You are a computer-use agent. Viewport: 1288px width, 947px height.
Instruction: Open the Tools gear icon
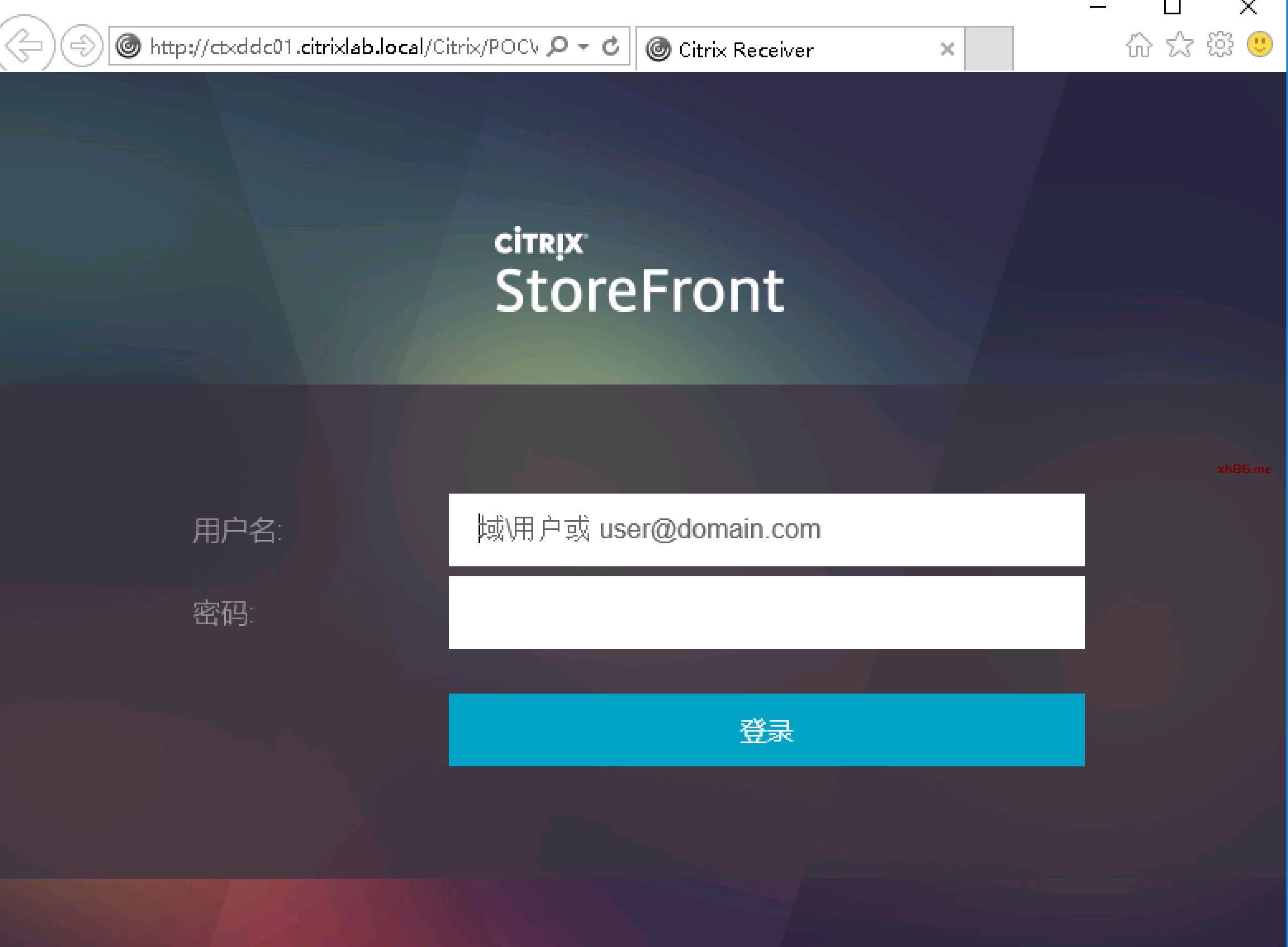(1220, 45)
